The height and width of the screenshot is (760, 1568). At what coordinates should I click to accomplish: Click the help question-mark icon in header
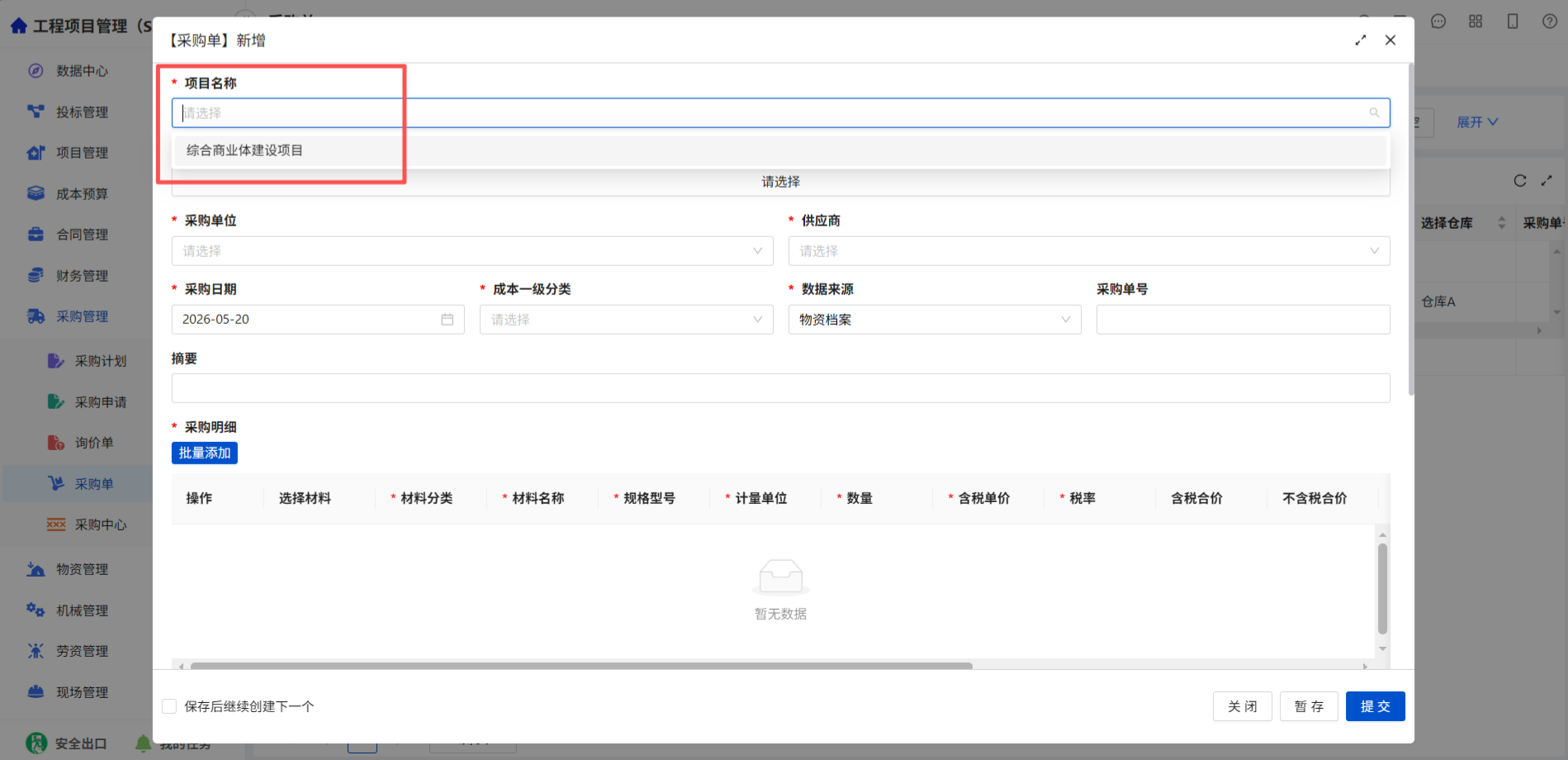(x=1550, y=21)
